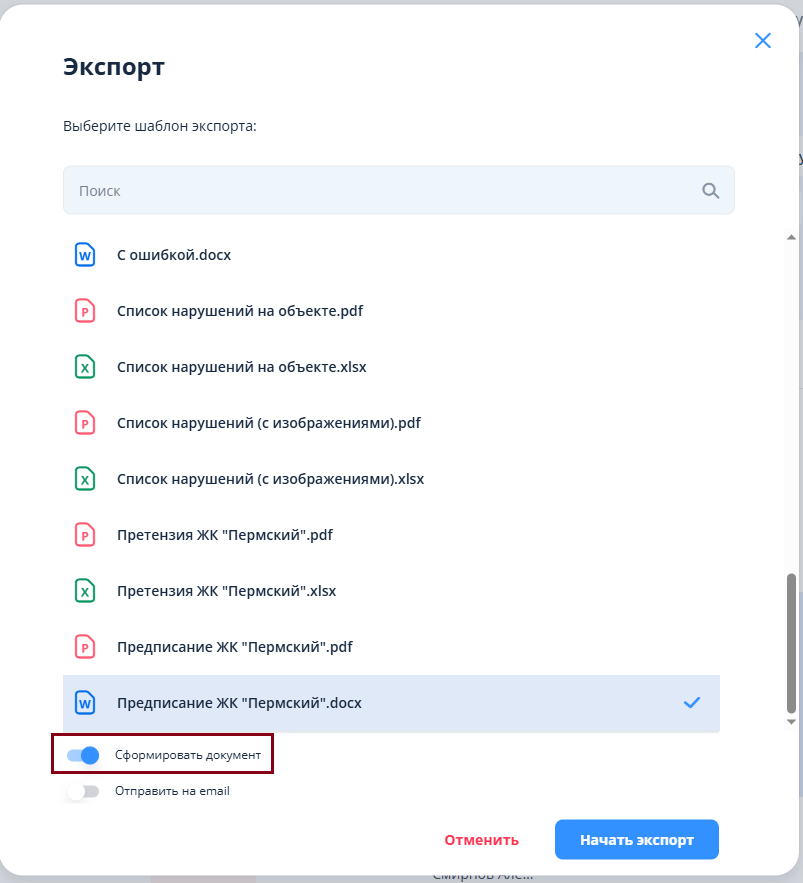Choose the Претензия ЖК "Пермский".pdf template name

click(225, 535)
